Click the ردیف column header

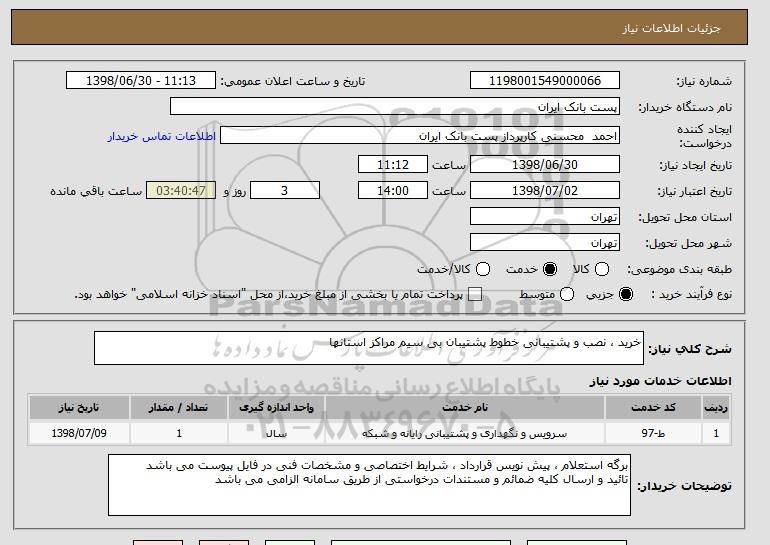pos(716,408)
